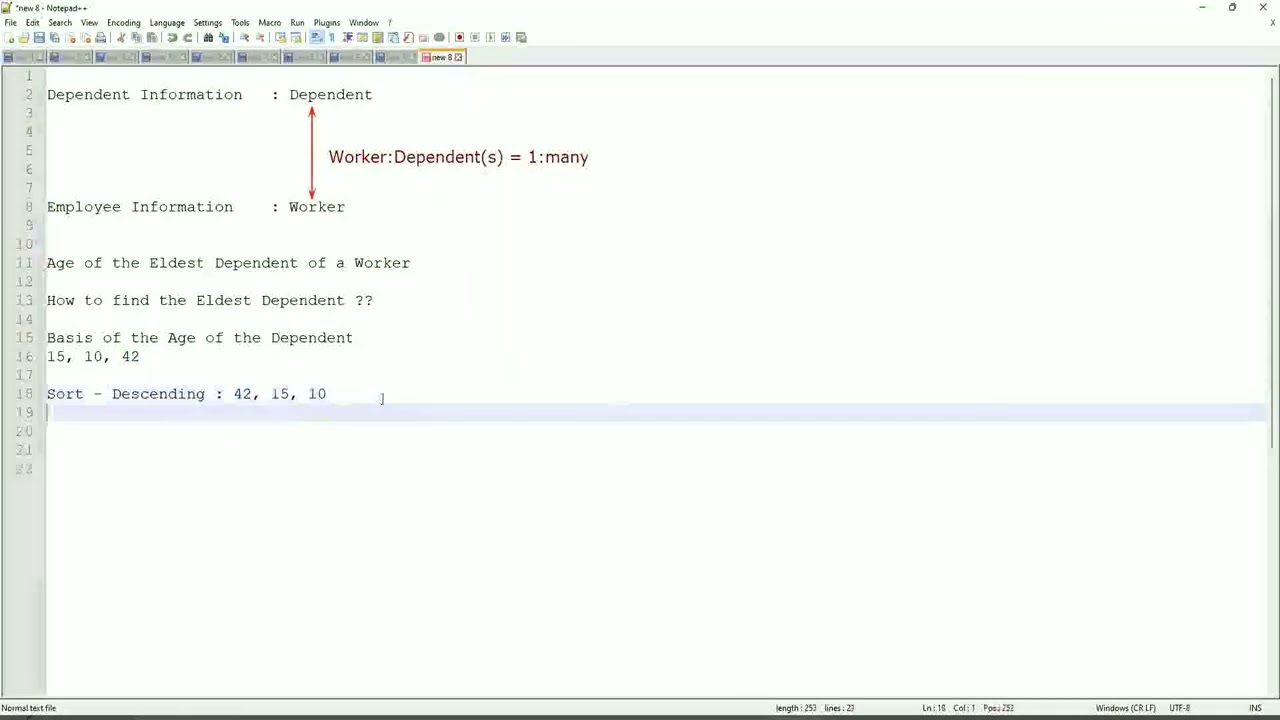Toggle indent guide toolbar button
Screen dimensions: 1280x720
pos(348,38)
